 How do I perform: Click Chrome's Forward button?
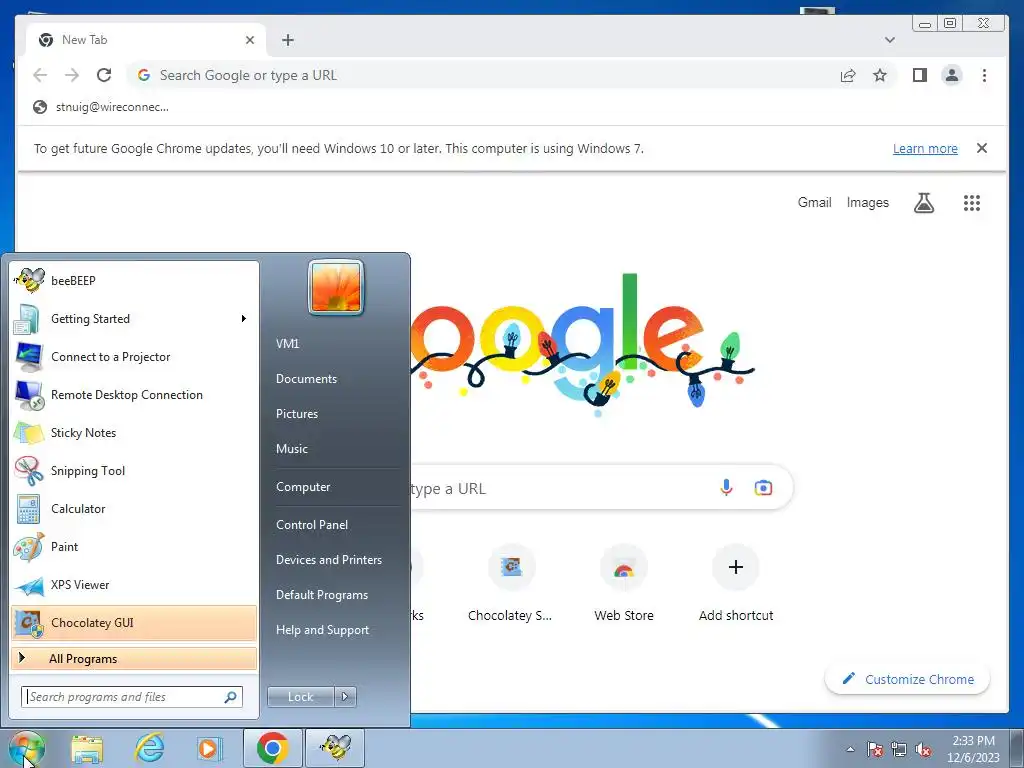coord(72,75)
